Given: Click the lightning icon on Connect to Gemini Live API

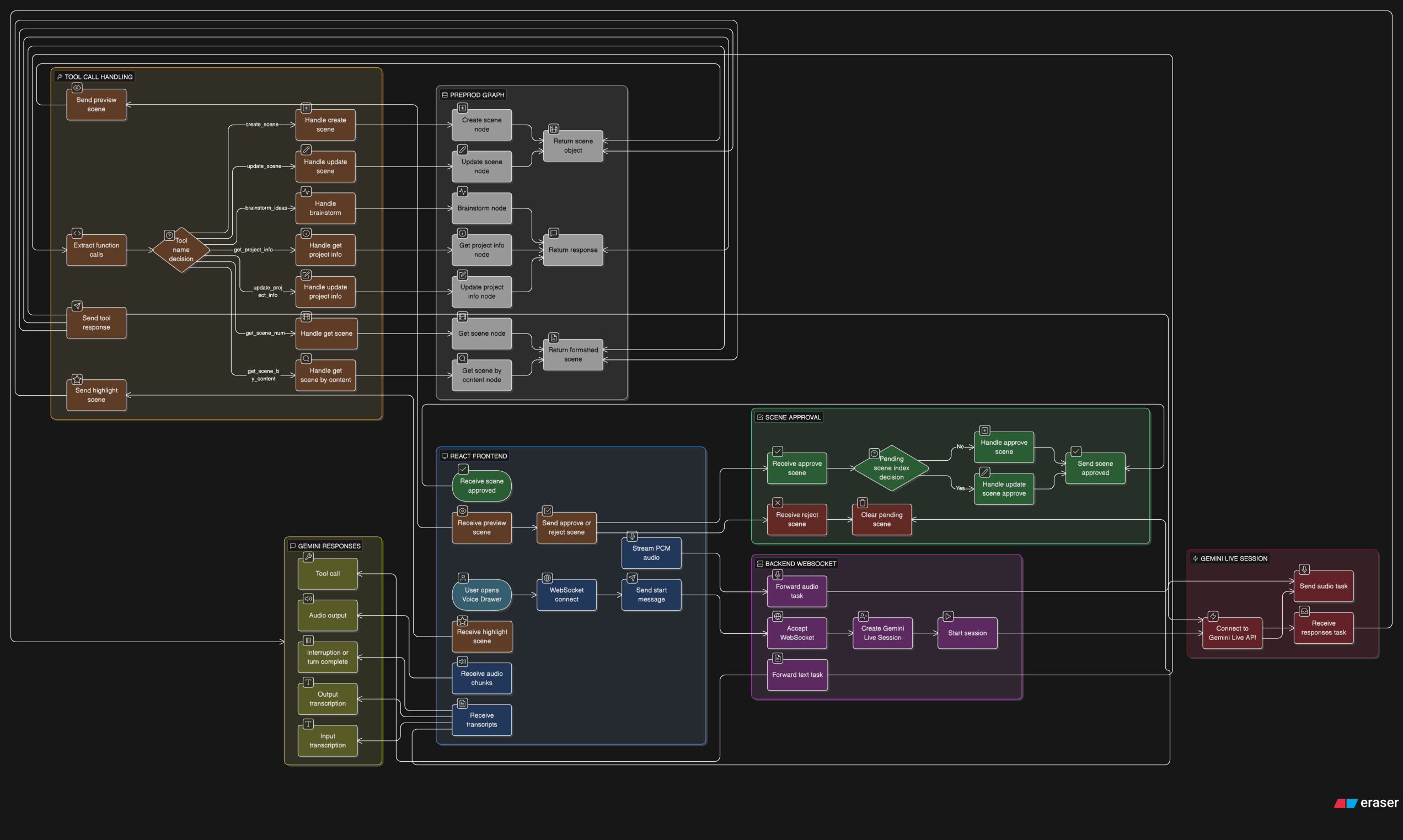Looking at the screenshot, I should coord(1213,616).
